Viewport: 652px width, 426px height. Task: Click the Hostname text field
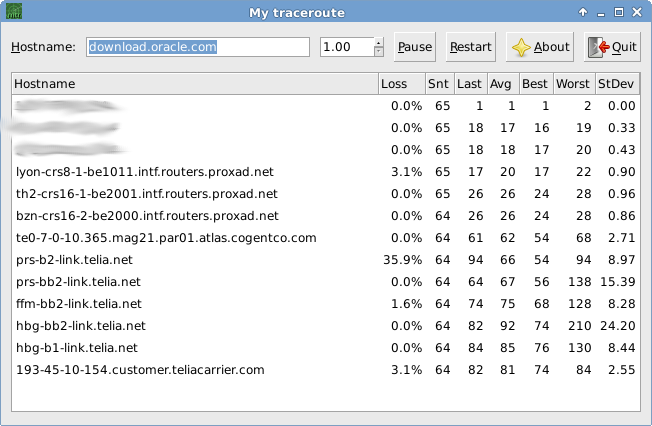[x=197, y=47]
